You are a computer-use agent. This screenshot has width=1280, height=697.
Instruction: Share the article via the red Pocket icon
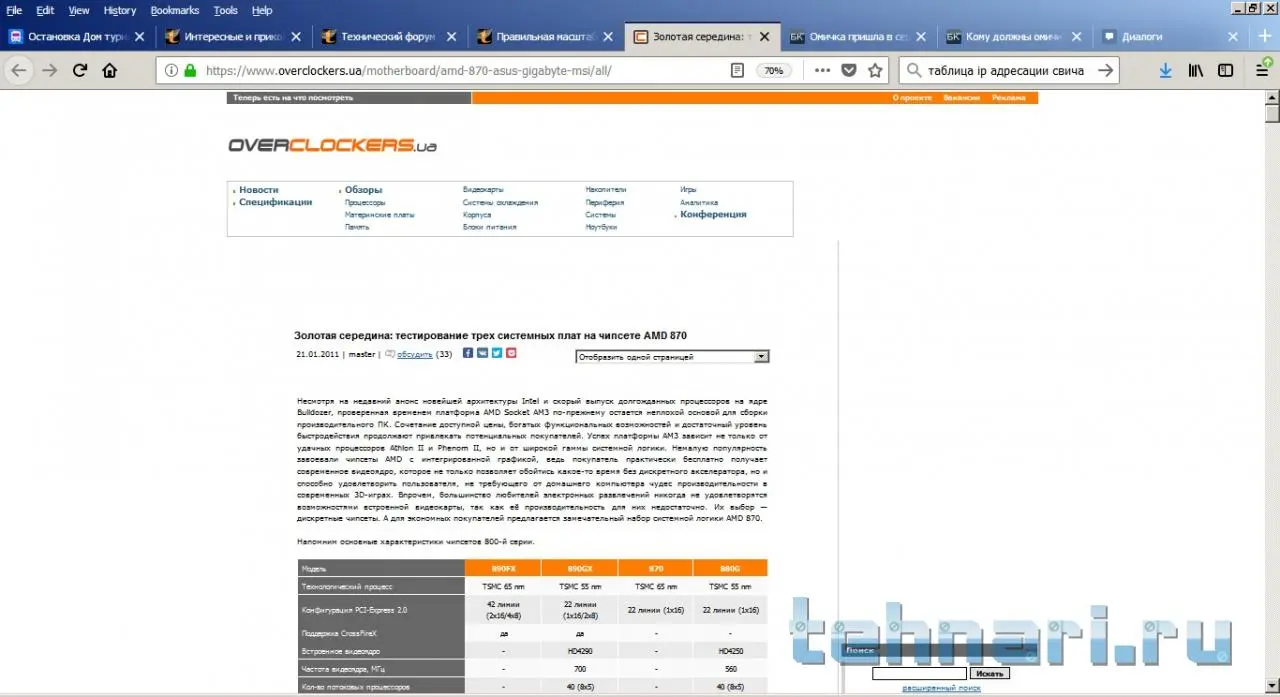(x=511, y=353)
